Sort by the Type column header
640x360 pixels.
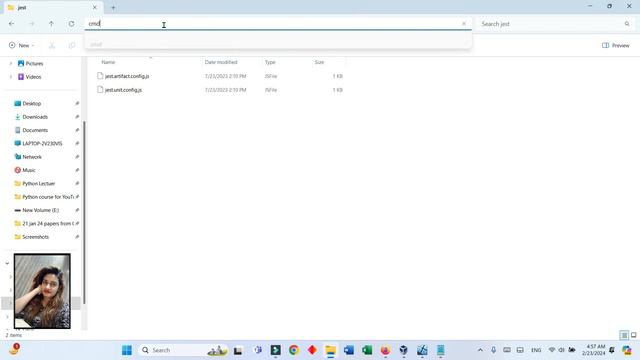tap(270, 62)
